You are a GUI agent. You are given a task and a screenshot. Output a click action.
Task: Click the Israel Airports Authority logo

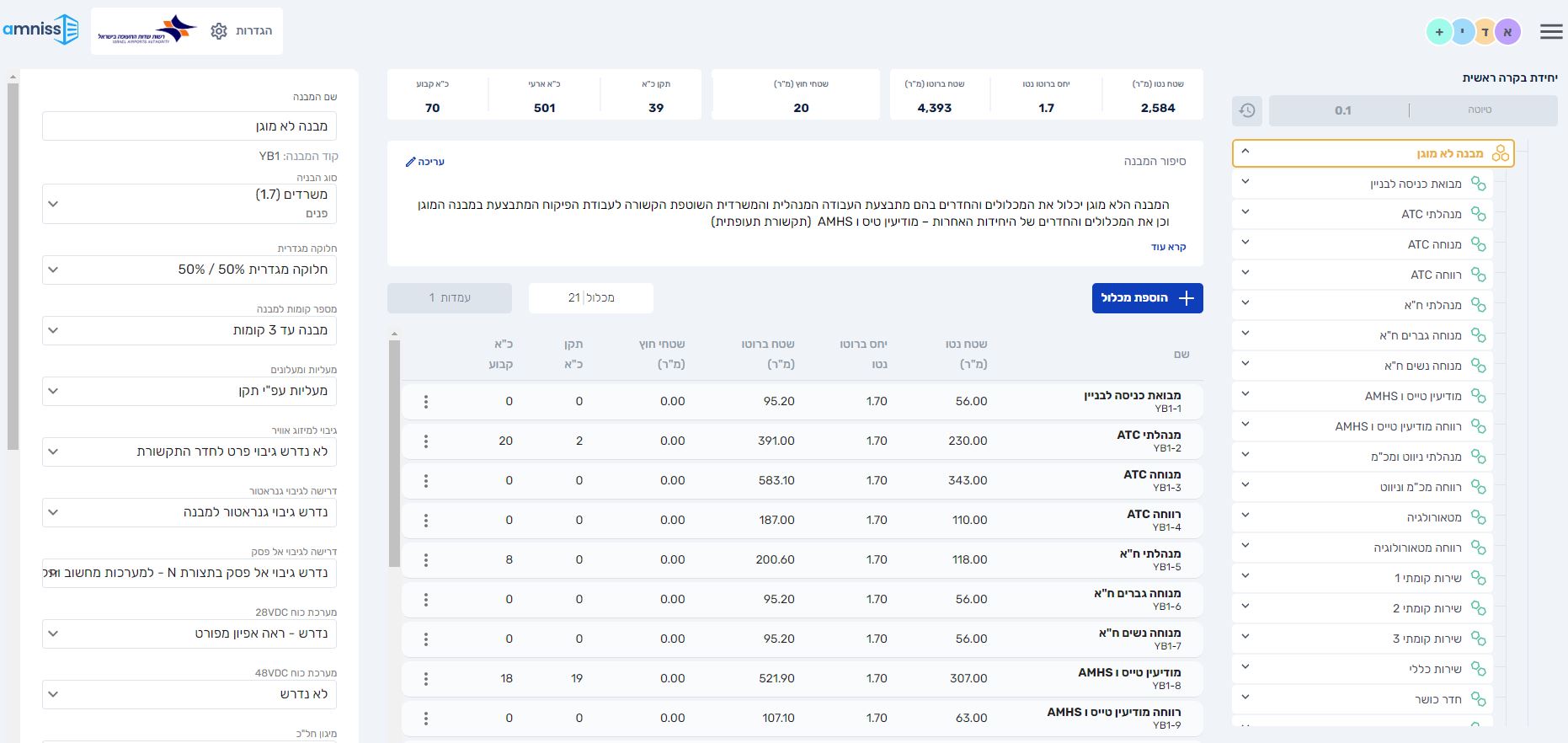pos(147,30)
